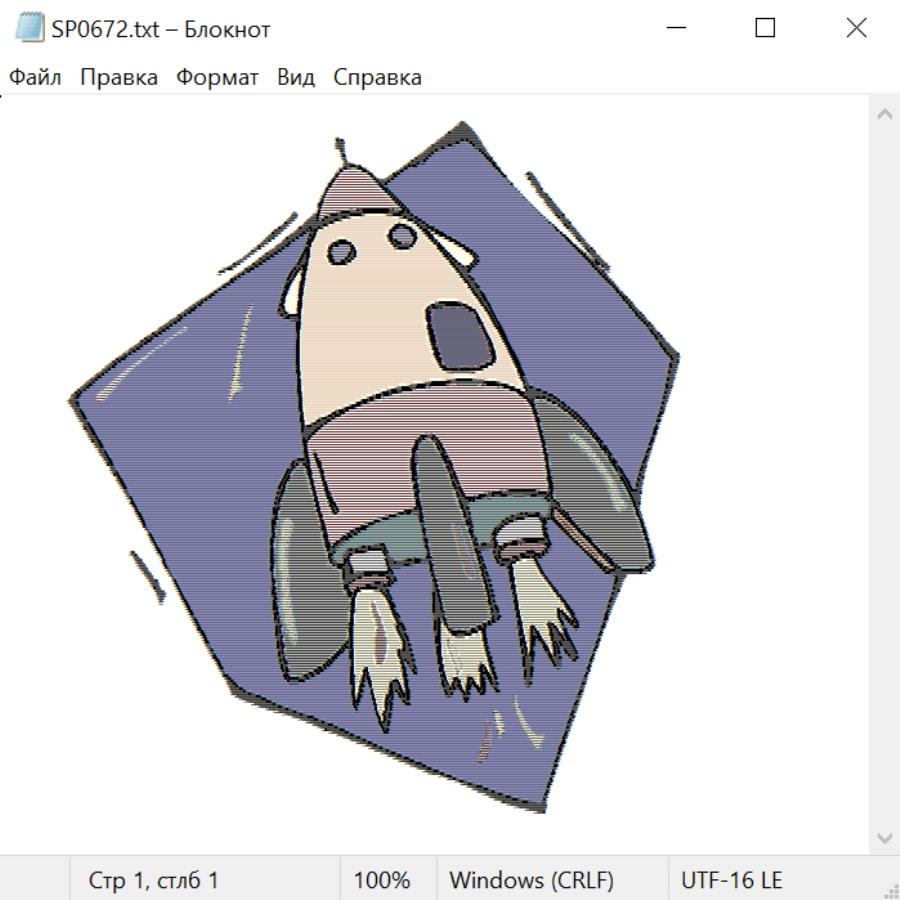Click the scroll up arrow of vertical scrollbar
The width and height of the screenshot is (900, 900).
(884, 115)
